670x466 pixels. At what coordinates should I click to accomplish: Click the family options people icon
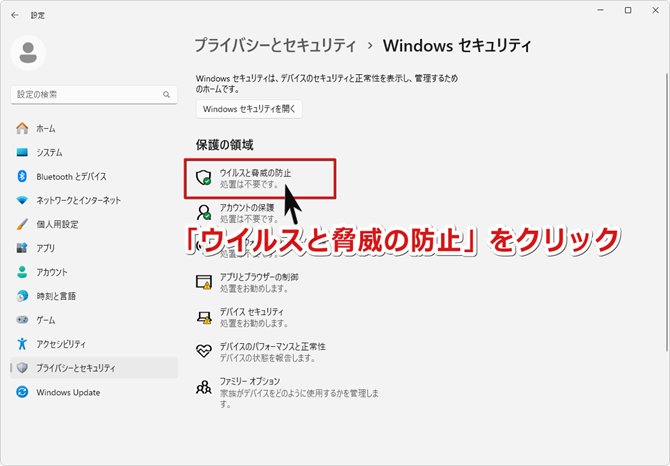click(204, 387)
